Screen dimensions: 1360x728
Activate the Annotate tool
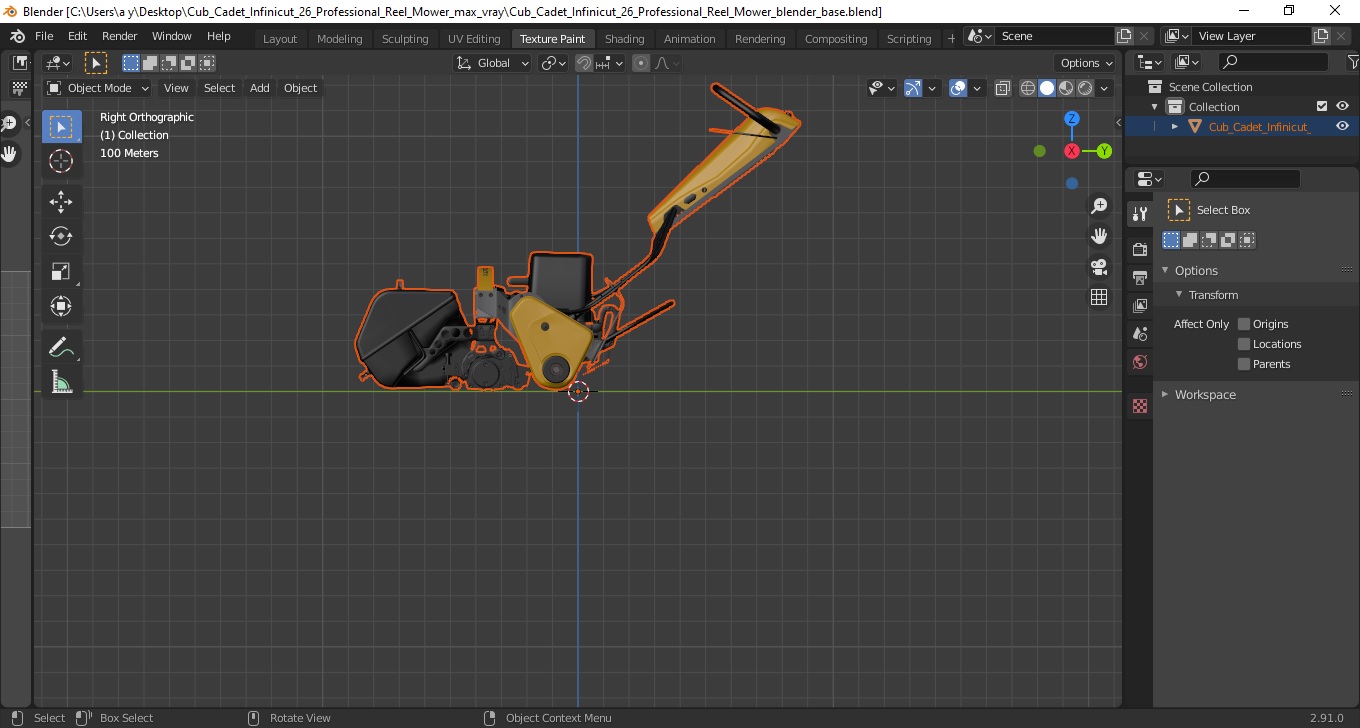click(x=61, y=347)
